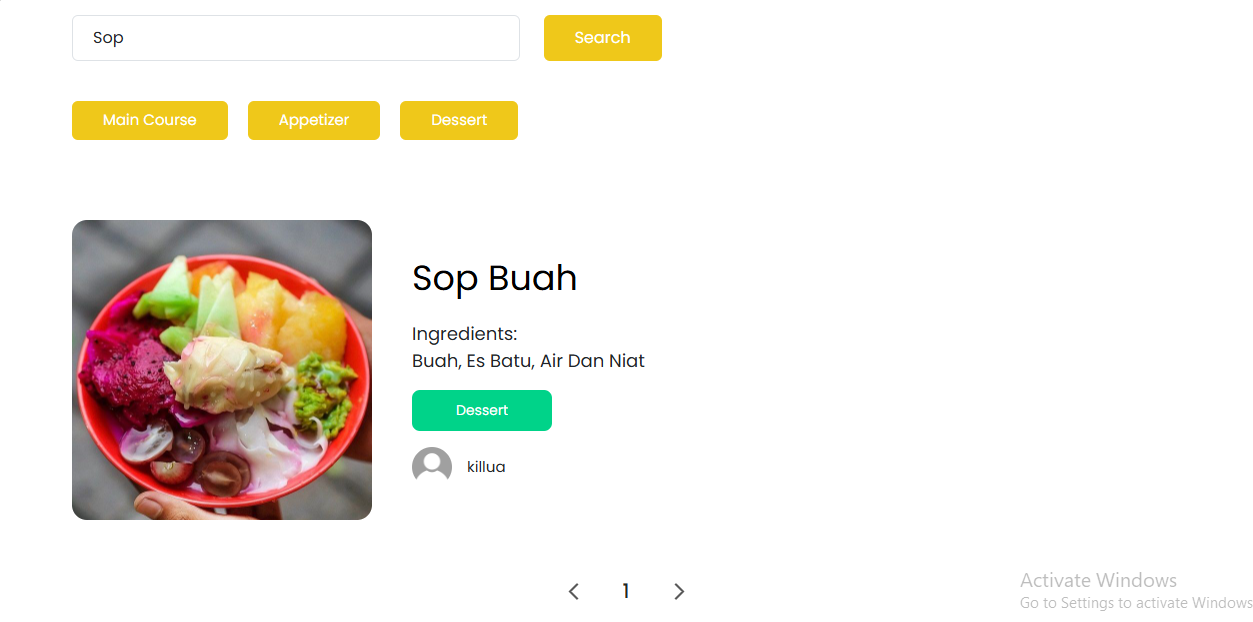Click the bowl photo on recipe card

(x=221, y=369)
